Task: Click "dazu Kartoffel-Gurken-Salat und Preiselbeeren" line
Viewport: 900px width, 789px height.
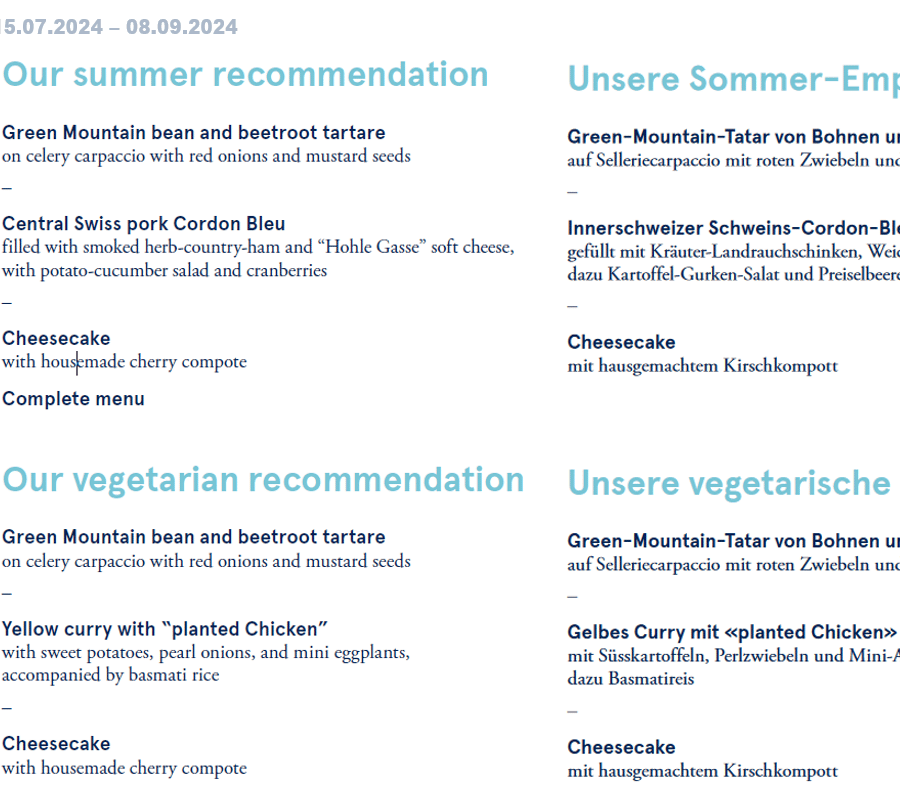Action: (x=734, y=274)
